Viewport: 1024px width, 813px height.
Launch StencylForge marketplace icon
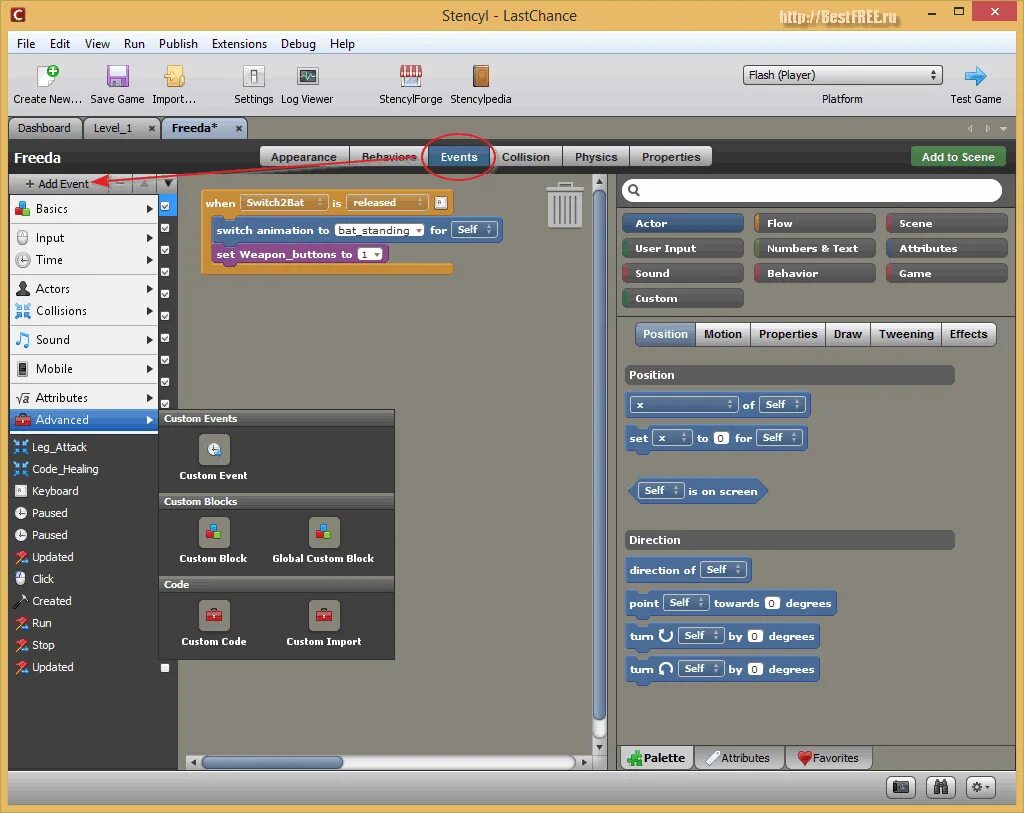(411, 76)
